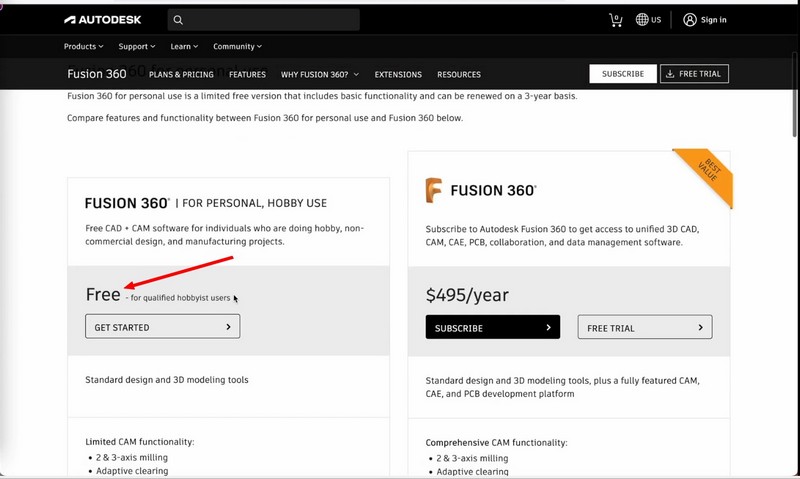Click the black Subscribe button at $495/year
Viewport: 800px width, 479px height.
(492, 327)
